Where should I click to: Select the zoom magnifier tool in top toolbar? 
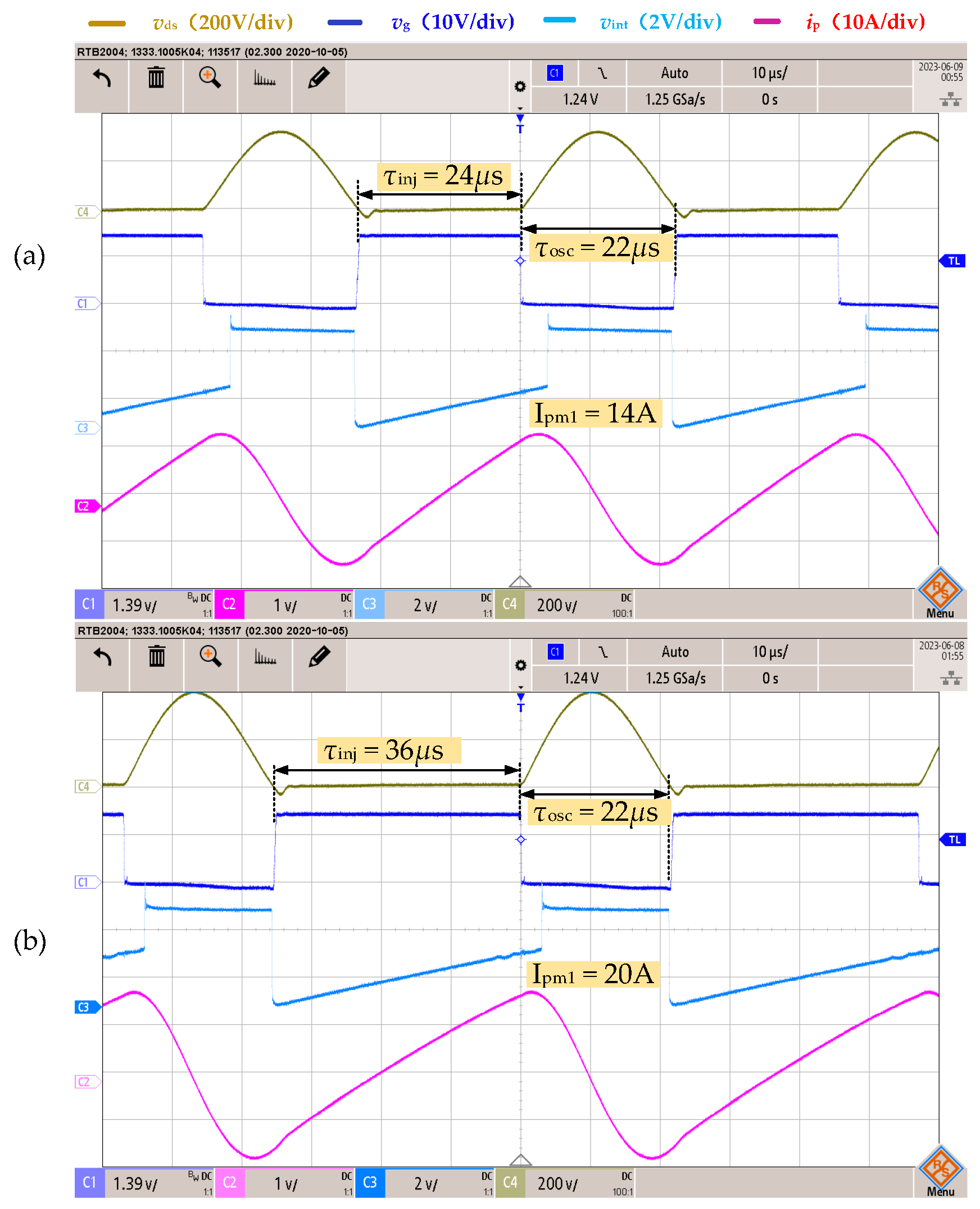pos(210,78)
